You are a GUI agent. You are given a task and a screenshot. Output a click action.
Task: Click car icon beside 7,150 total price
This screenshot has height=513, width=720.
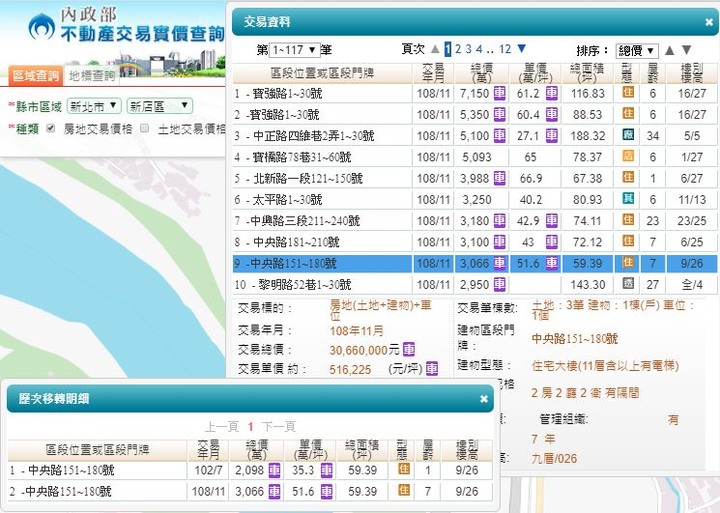(500, 93)
